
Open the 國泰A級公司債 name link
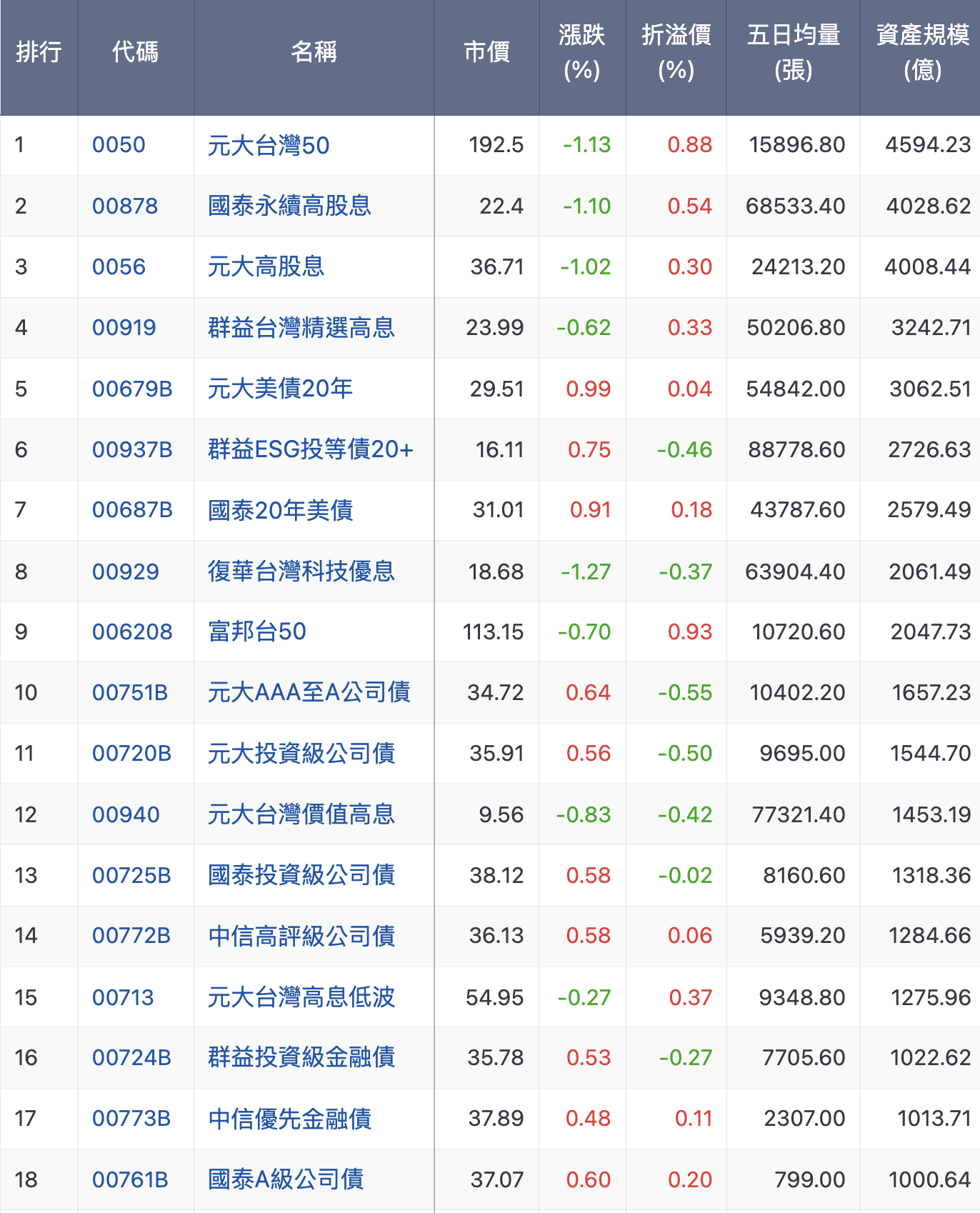[286, 1179]
